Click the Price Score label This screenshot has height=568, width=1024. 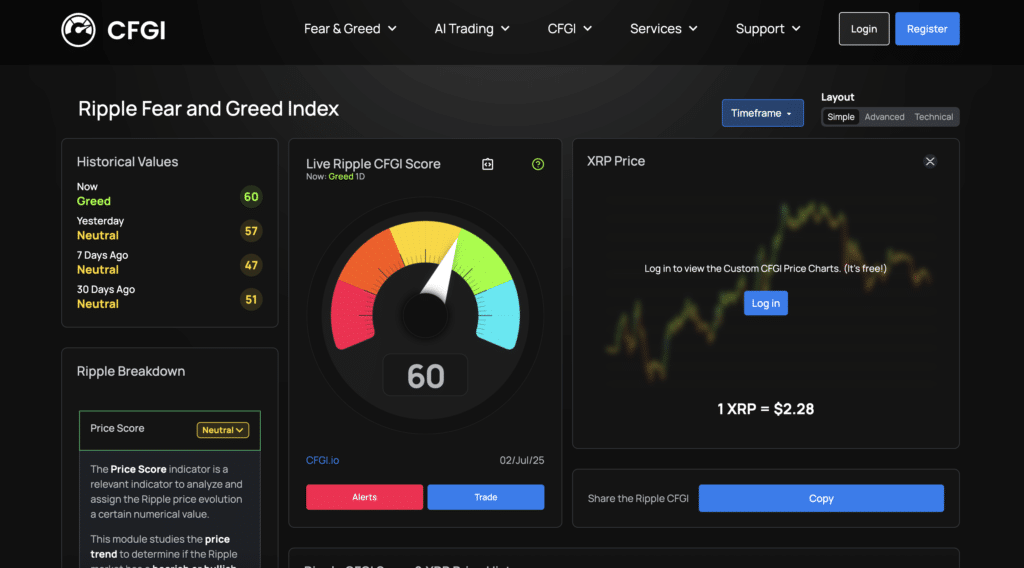coord(117,428)
